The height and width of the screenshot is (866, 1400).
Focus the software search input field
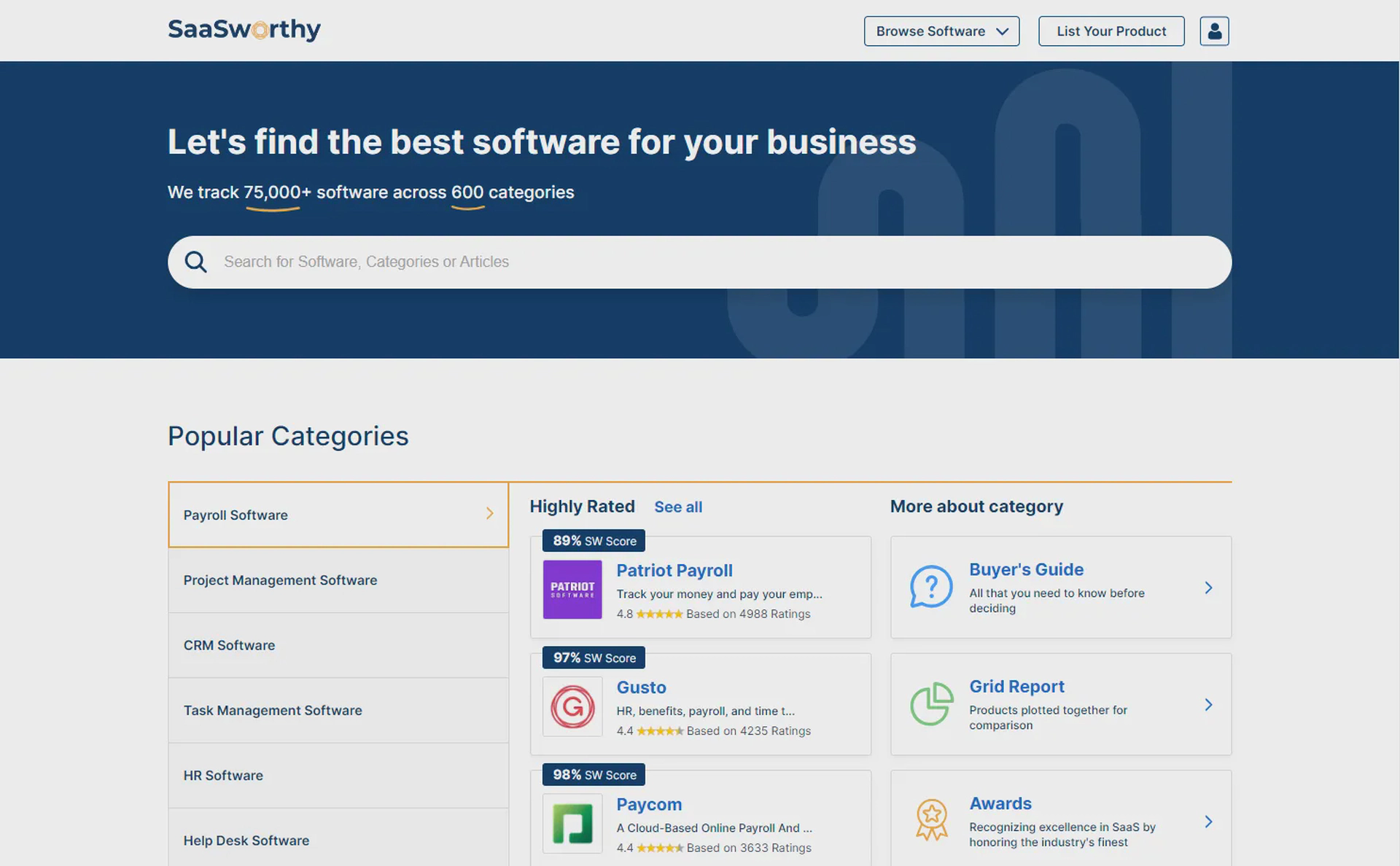tap(700, 262)
